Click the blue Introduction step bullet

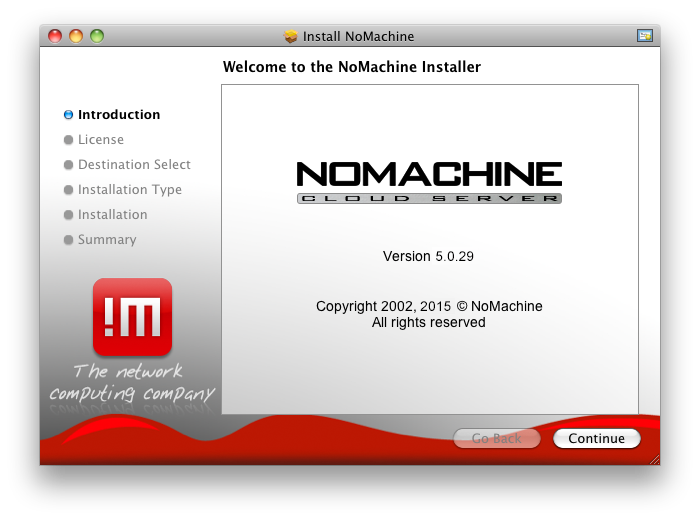tap(68, 115)
